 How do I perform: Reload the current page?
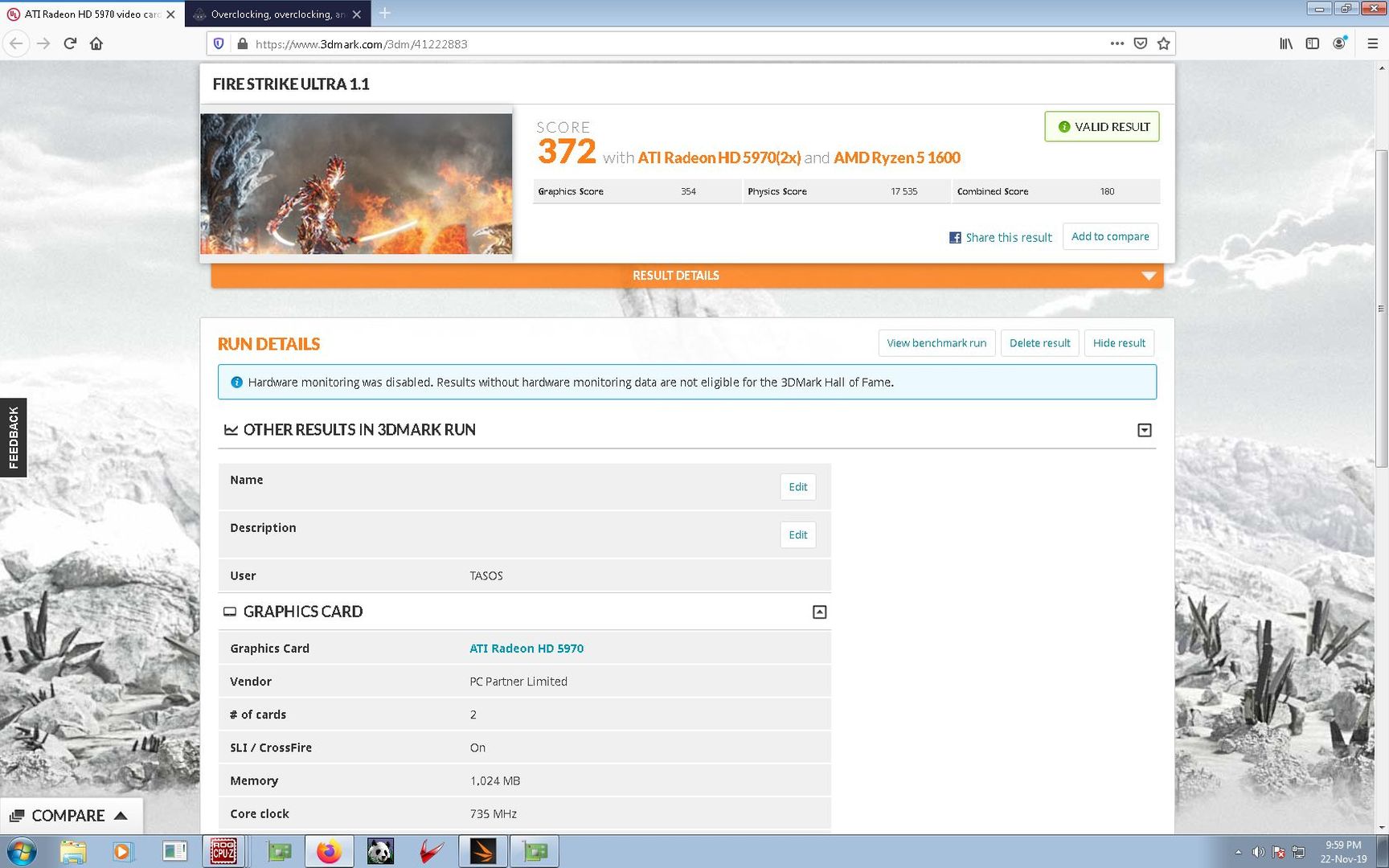point(70,43)
